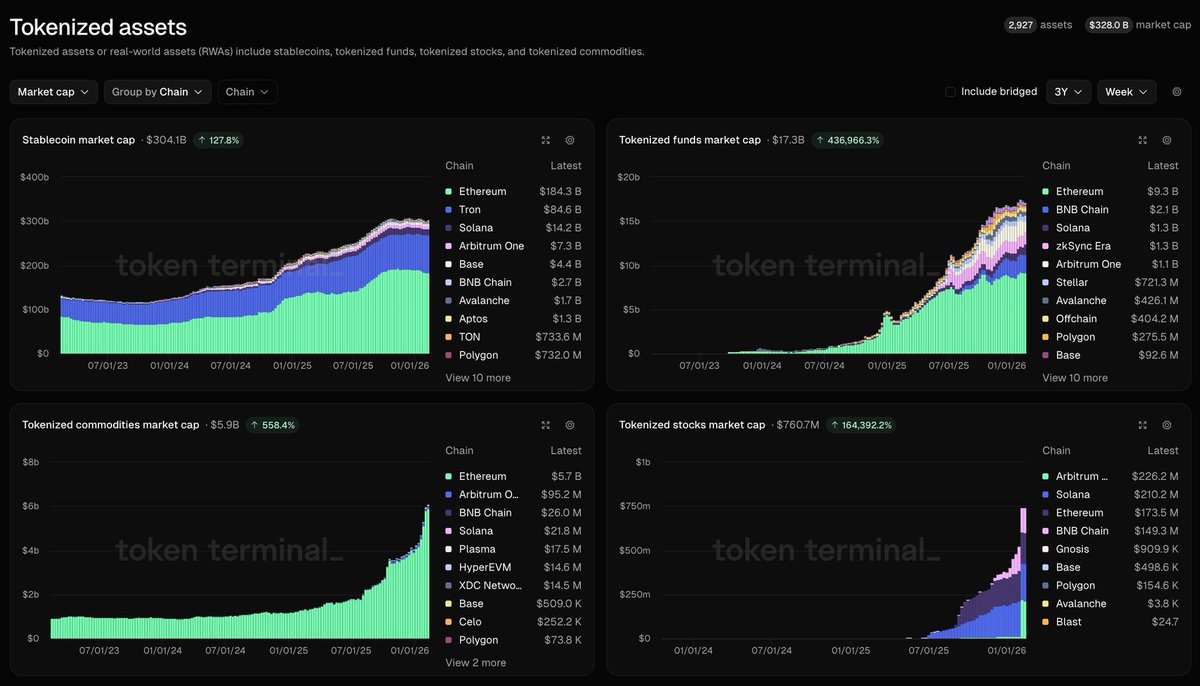Open dashboard settings gear beside Week
This screenshot has width=1200, height=686.
pyautogui.click(x=1176, y=92)
